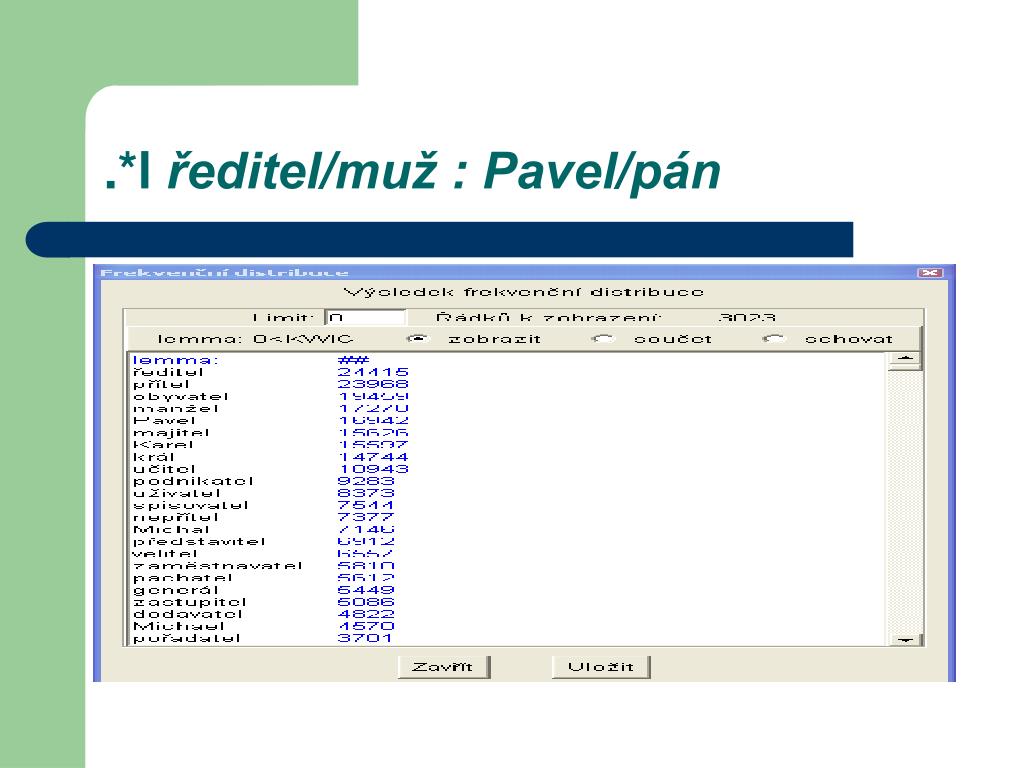Screen dimensions: 1024x768
Task: Click the '##' frequency column header
Action: 353,360
